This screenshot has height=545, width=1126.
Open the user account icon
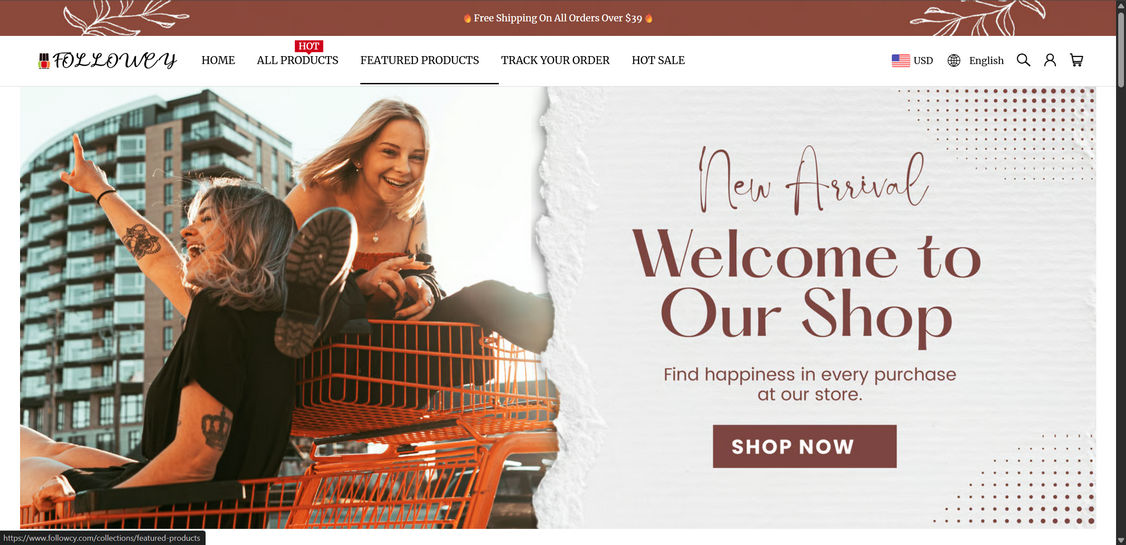[x=1050, y=60]
